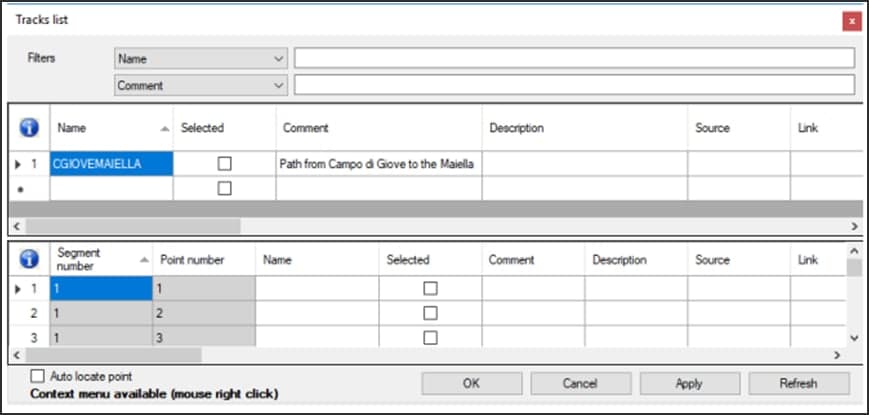Click the new-row asterisk marker in tracks table
Screen dimensions: 869x415
21,188
